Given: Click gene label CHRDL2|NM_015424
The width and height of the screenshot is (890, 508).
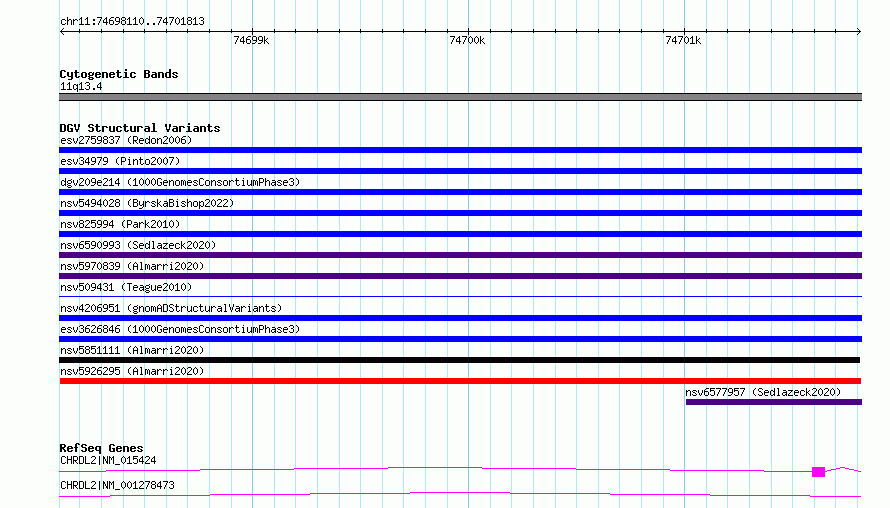Looking at the screenshot, I should [108, 460].
